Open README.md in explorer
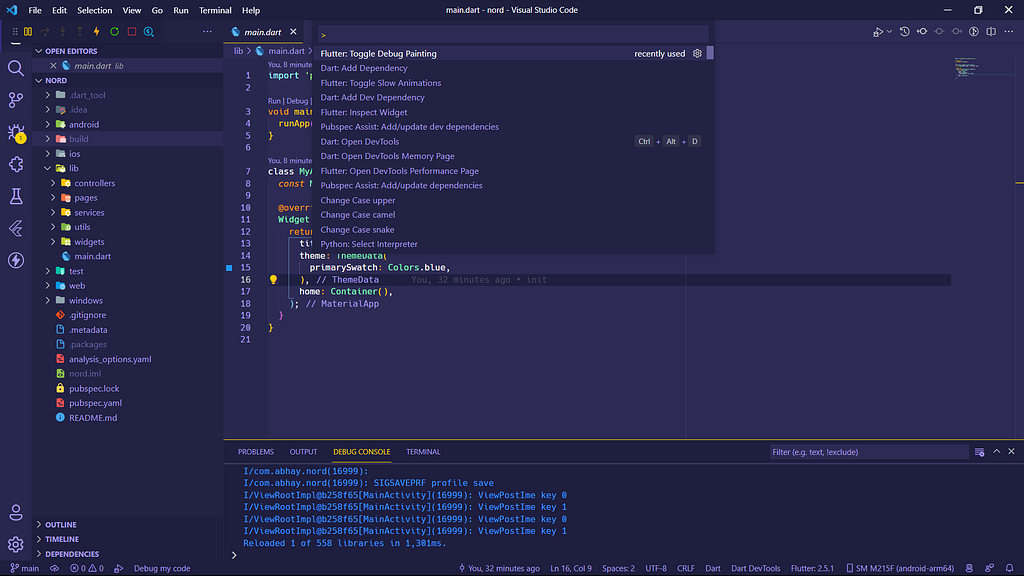 click(x=93, y=417)
